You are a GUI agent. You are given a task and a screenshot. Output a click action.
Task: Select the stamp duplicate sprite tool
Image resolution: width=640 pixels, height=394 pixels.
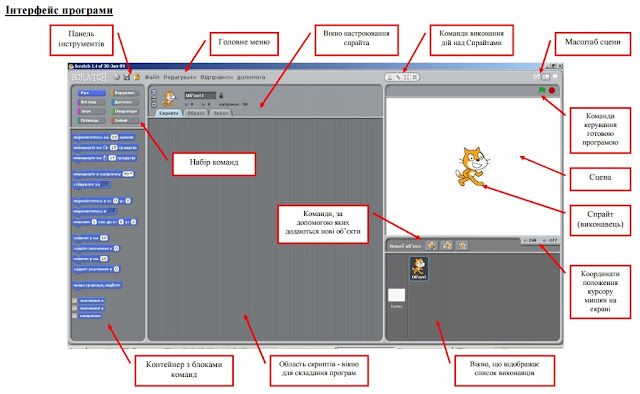click(390, 77)
